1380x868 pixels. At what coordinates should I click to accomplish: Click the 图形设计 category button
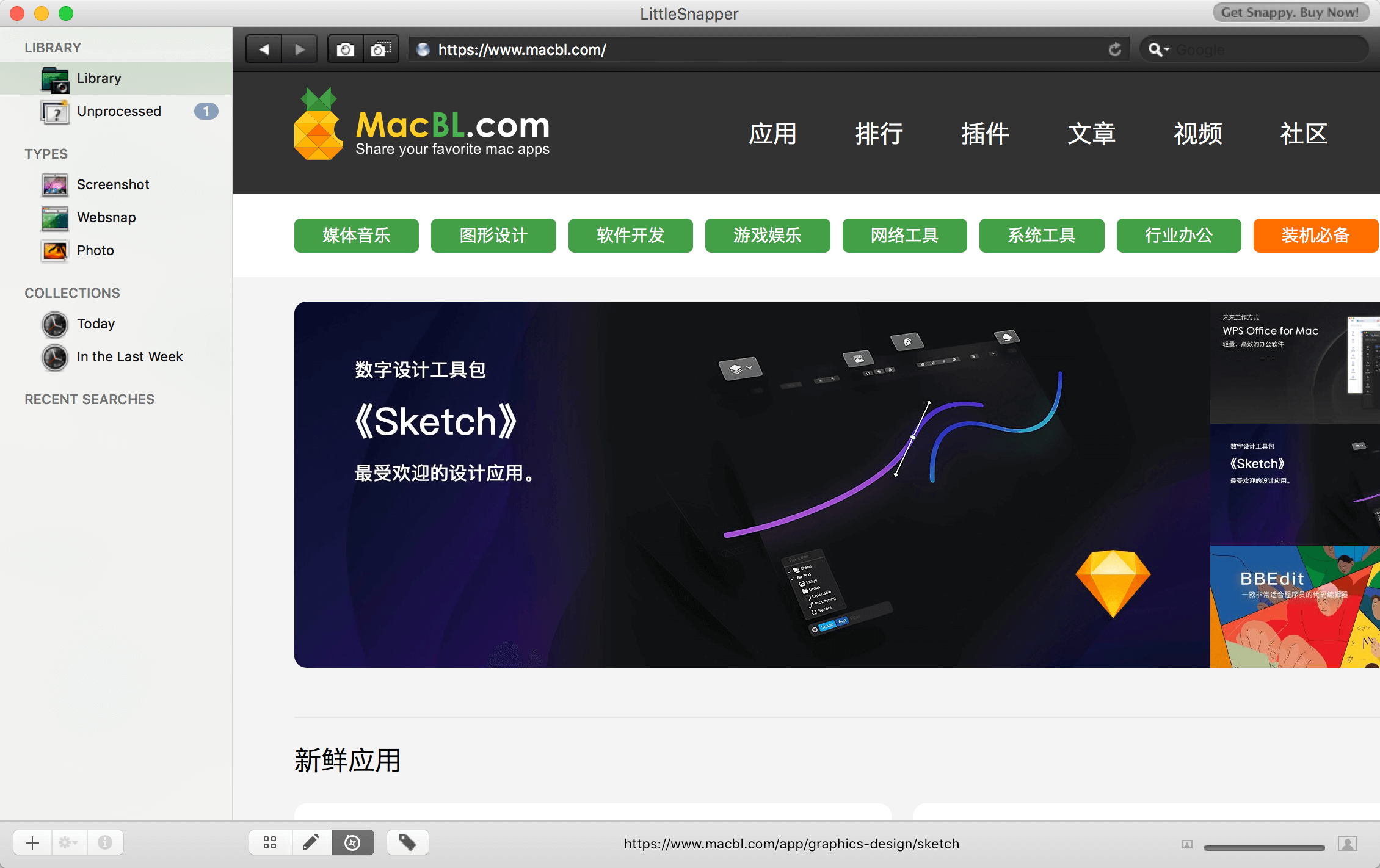point(493,236)
